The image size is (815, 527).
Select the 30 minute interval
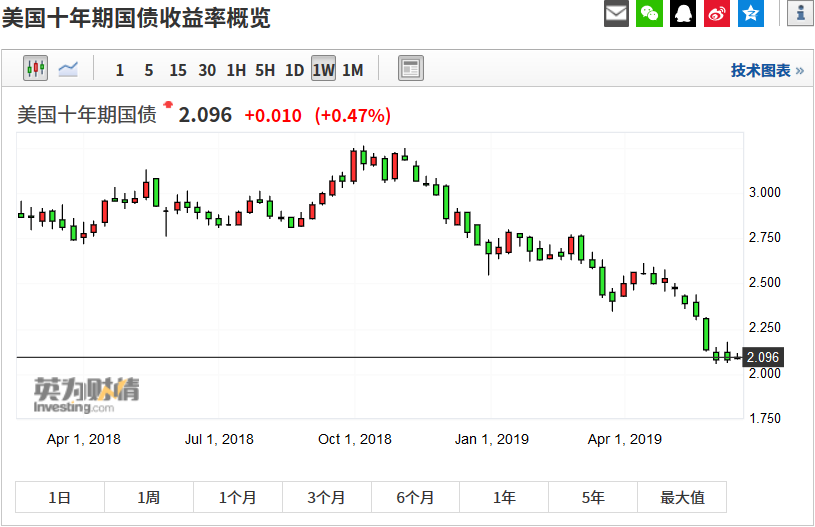pyautogui.click(x=207, y=70)
